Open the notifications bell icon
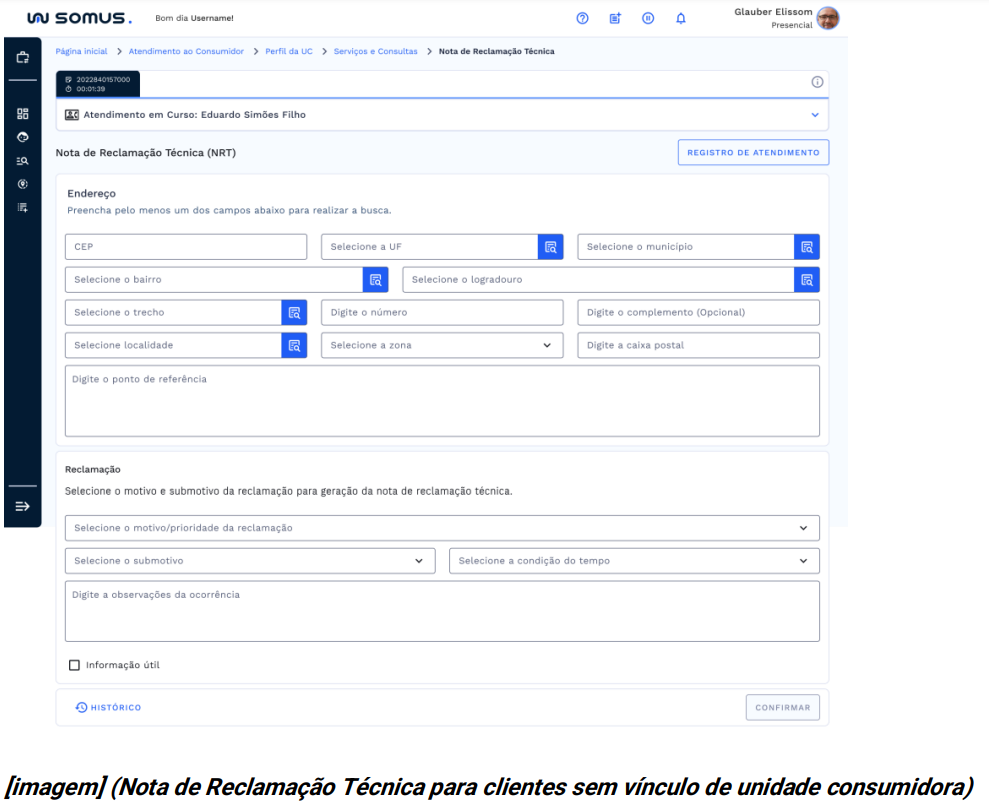The height and width of the screenshot is (810, 989). pos(681,18)
